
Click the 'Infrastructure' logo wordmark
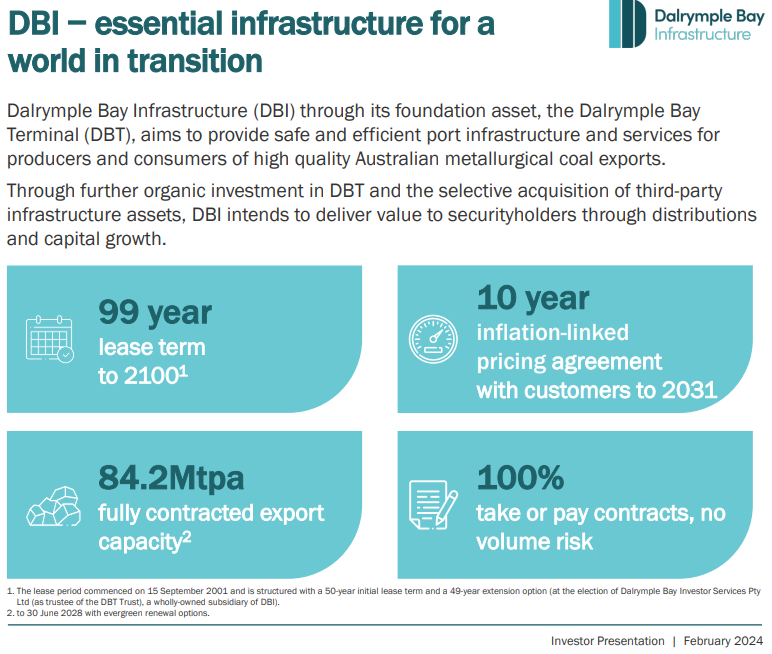[702, 34]
